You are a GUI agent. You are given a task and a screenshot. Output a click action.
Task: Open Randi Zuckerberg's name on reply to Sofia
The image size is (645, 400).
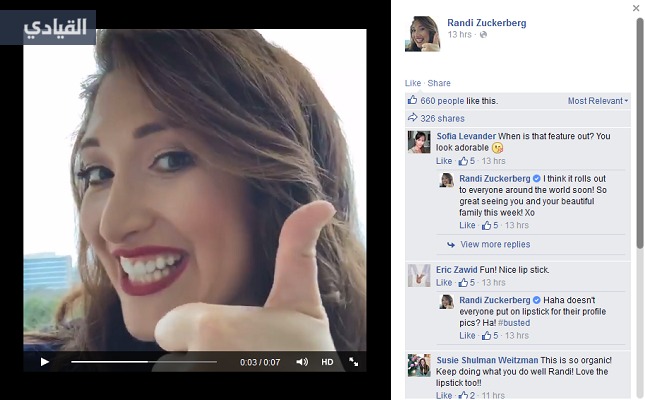coord(495,179)
